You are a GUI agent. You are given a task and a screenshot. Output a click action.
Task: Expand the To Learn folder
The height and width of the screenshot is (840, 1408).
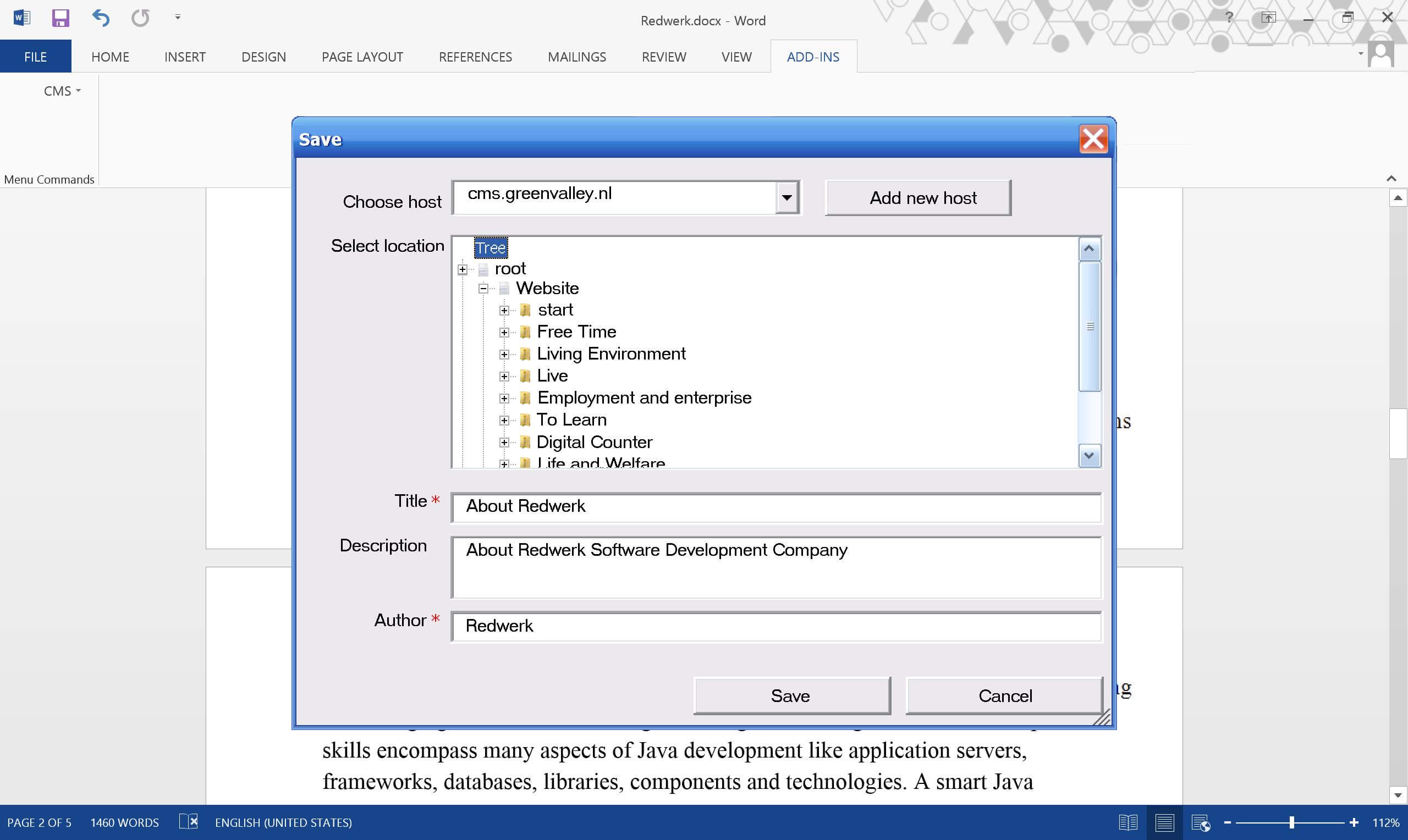(504, 420)
